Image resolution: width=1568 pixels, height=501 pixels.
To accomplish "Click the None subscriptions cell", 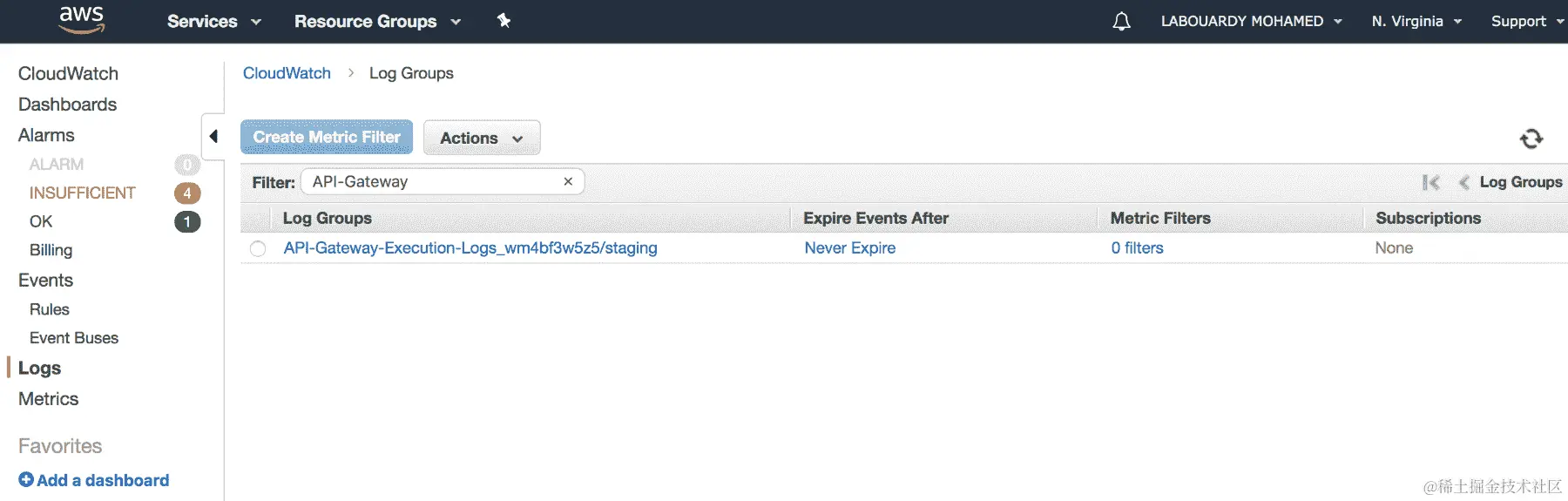I will [x=1394, y=247].
